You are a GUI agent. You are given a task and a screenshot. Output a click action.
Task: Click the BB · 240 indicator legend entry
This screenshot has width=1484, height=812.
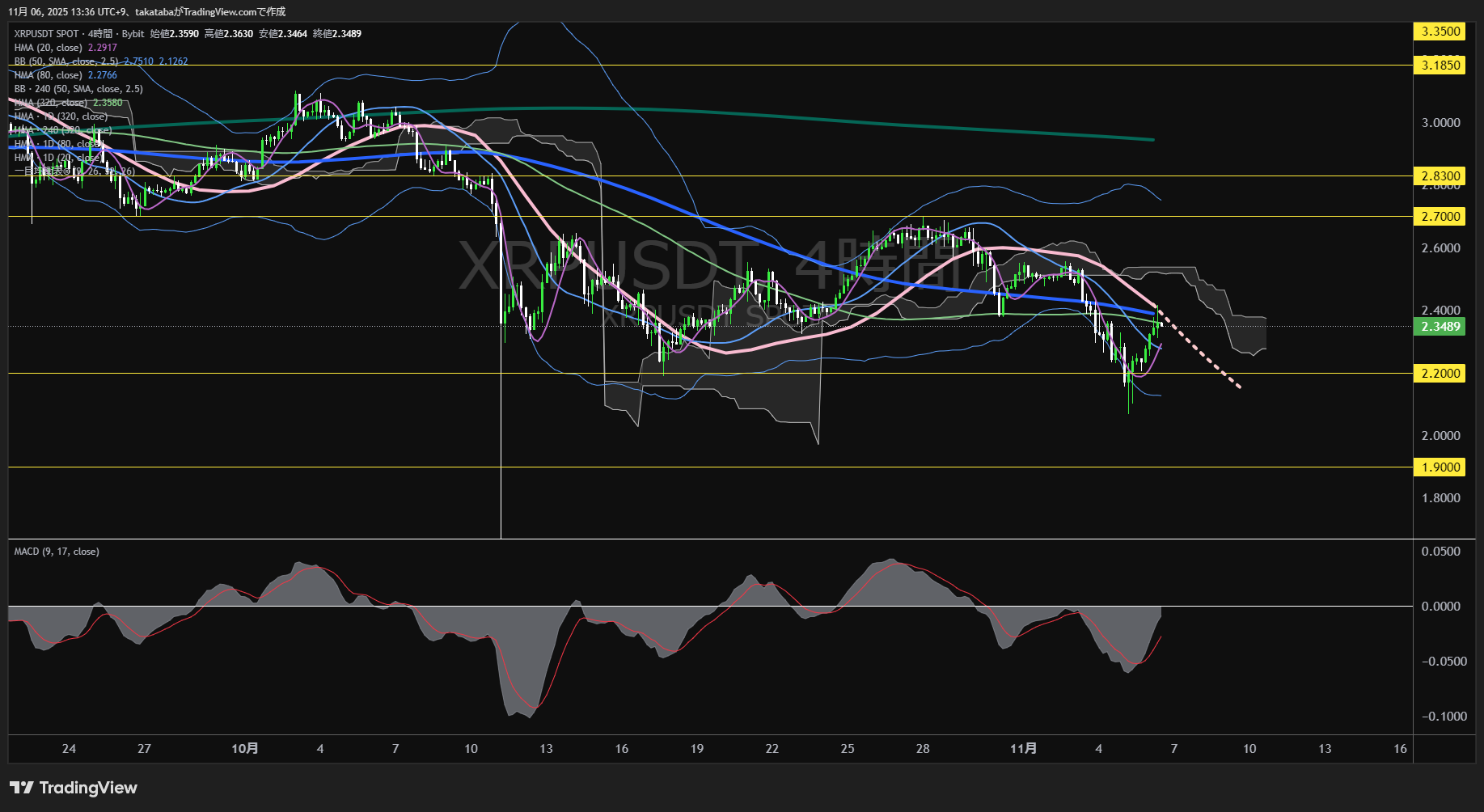78,89
